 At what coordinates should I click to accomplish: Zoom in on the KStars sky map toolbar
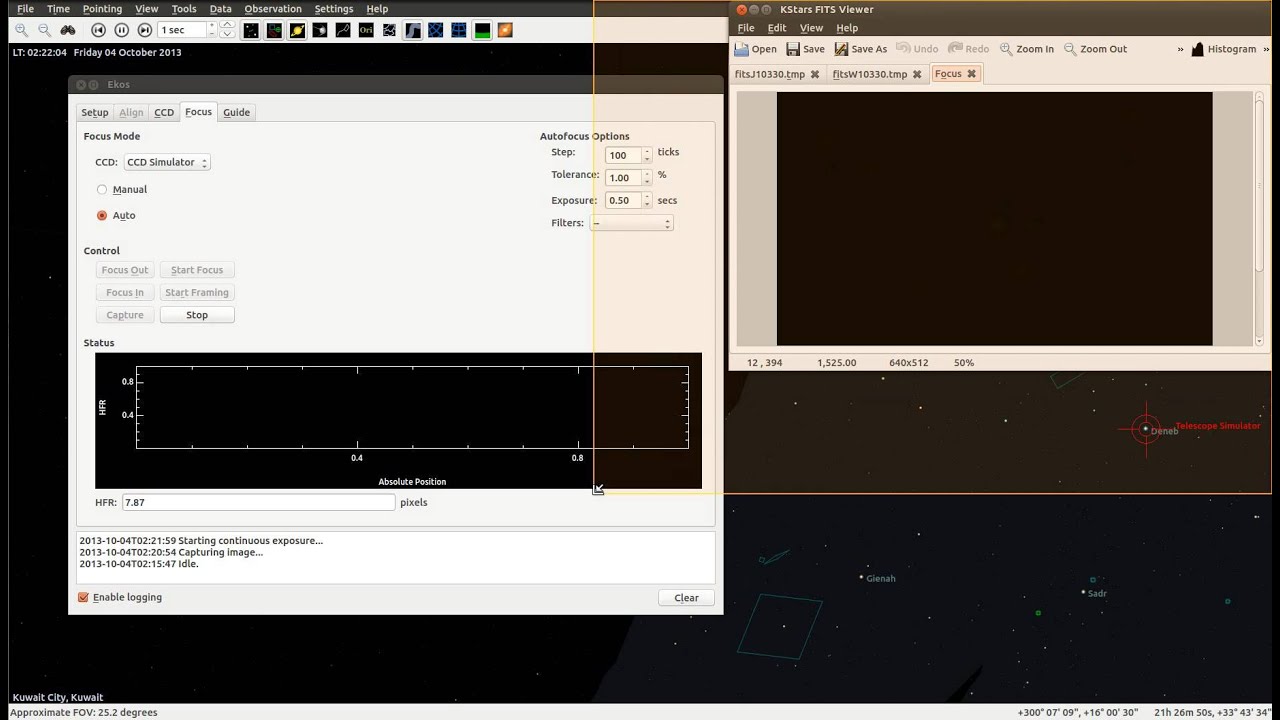click(x=21, y=30)
